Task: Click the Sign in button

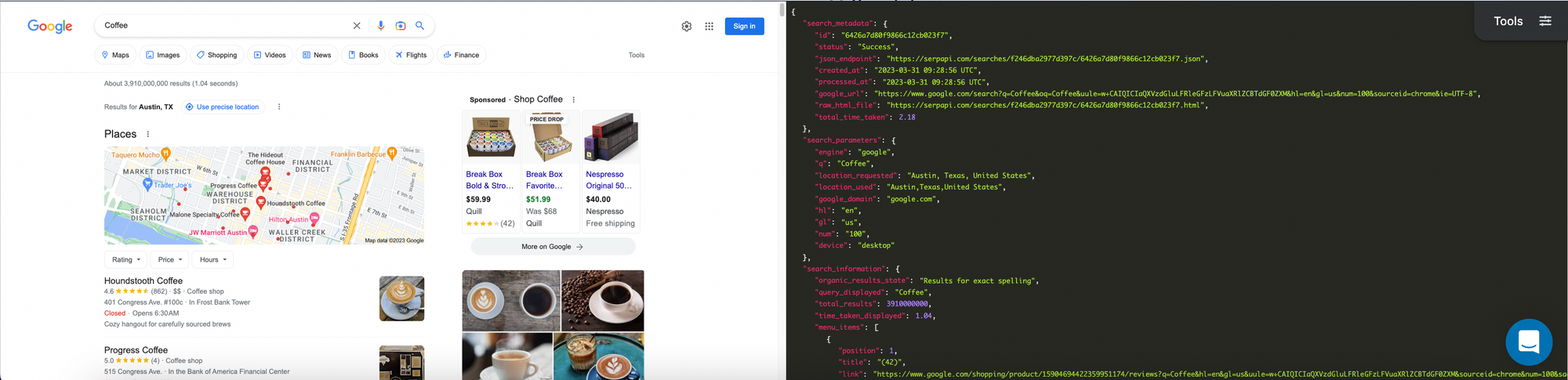Action: pyautogui.click(x=744, y=26)
